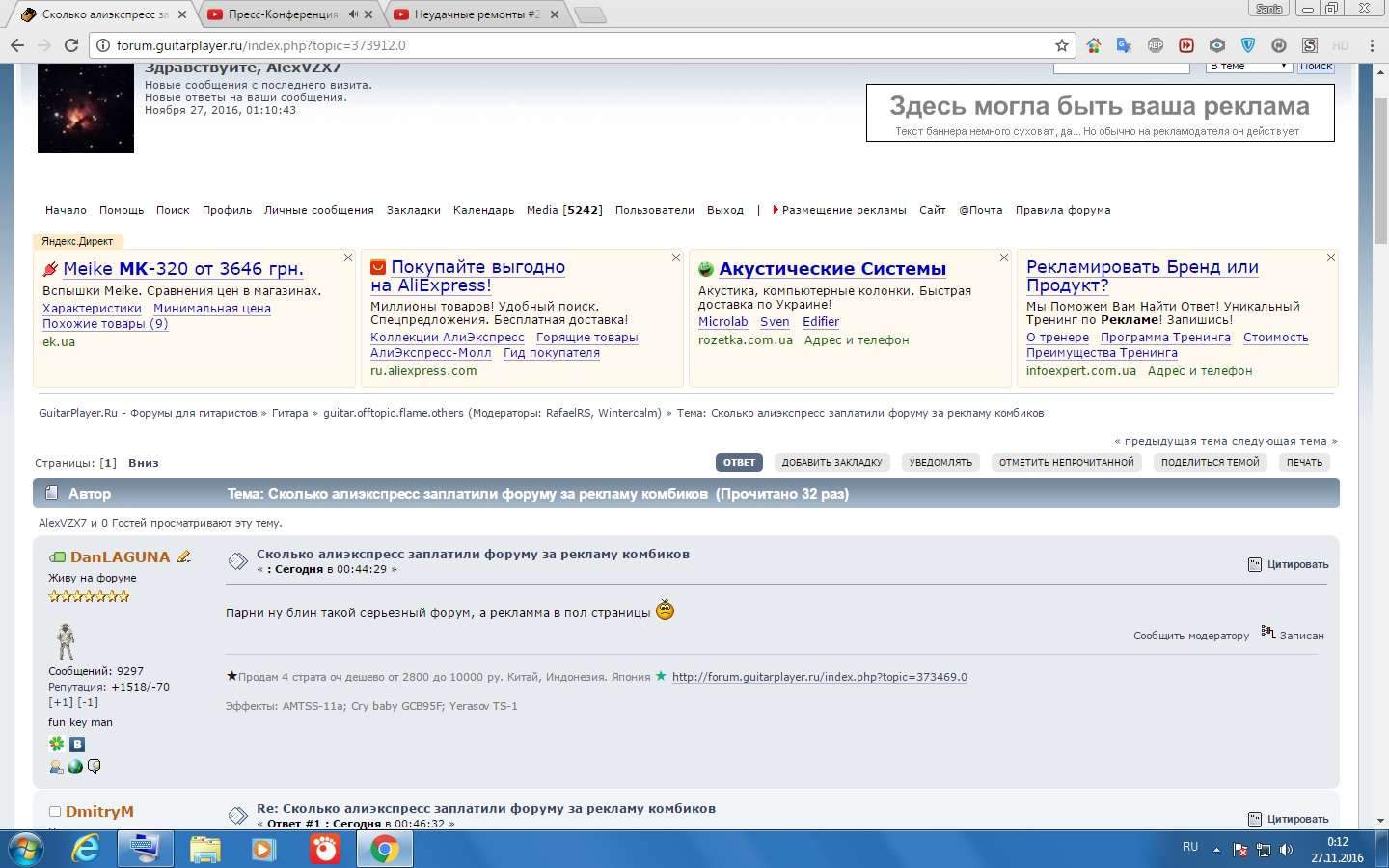Open the forum topic 373469 signature link
Image resolution: width=1389 pixels, height=868 pixels.
tap(820, 677)
